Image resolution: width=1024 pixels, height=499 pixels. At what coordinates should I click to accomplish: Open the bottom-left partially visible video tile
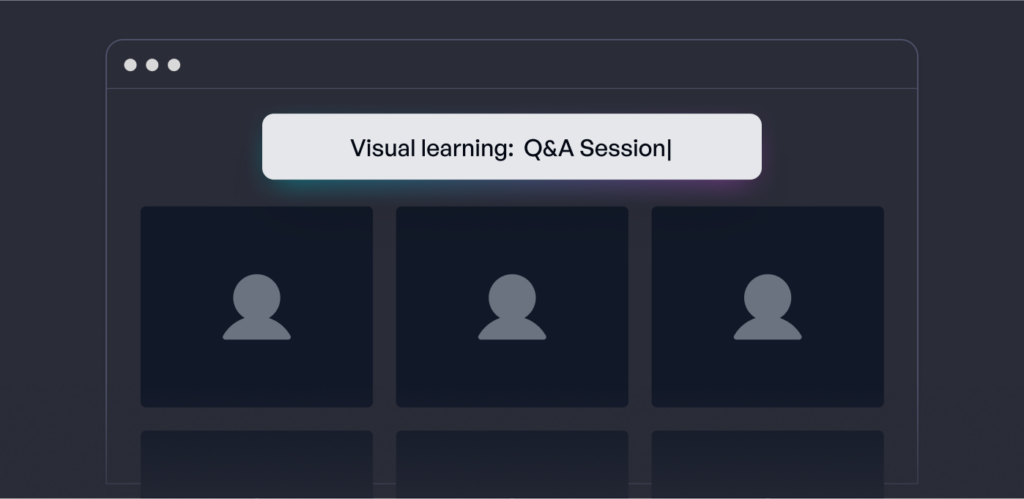coord(257,464)
